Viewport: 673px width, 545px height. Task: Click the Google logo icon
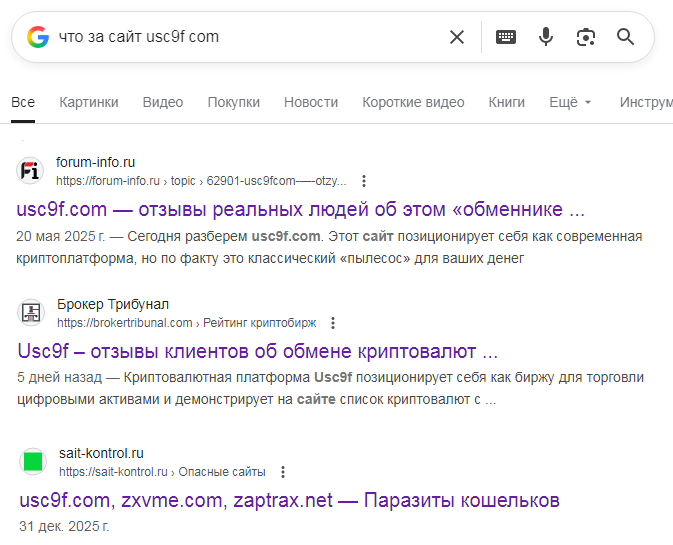click(x=38, y=37)
